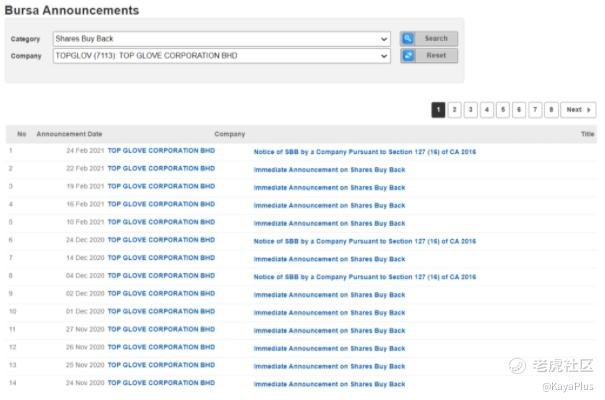
Task: Open the 02 Dec 2020 Immediate Announcement link
Action: click(330, 295)
